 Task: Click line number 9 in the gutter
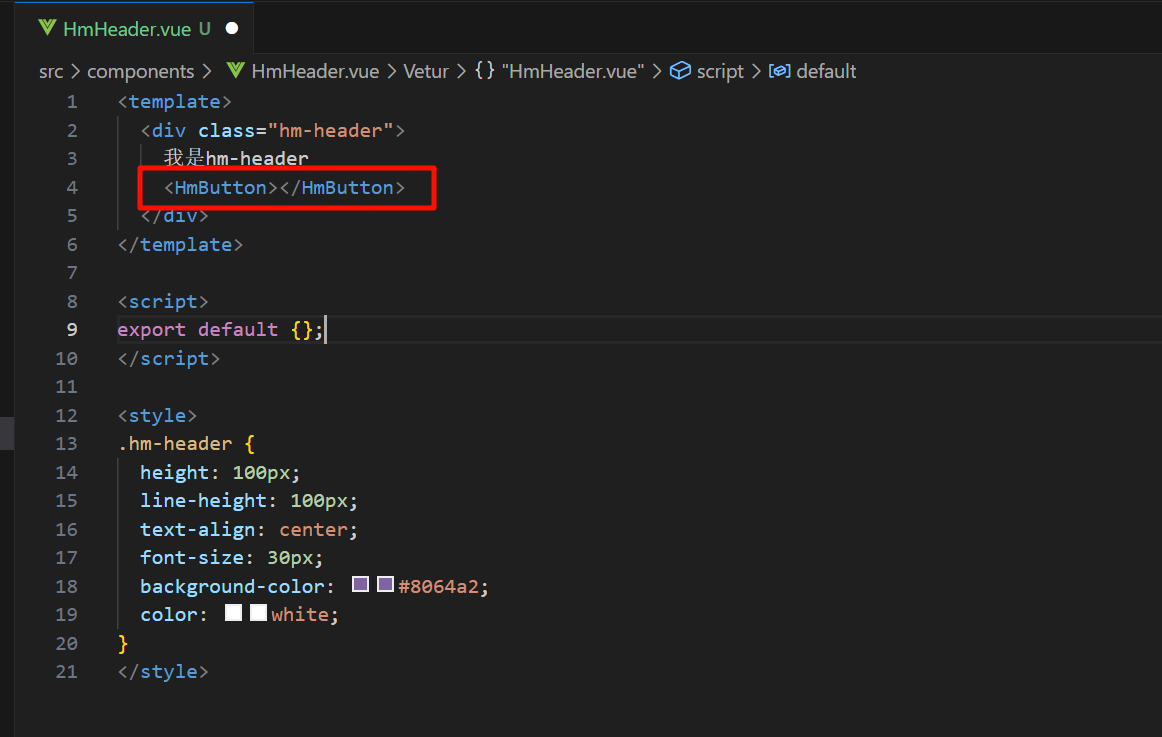72,330
